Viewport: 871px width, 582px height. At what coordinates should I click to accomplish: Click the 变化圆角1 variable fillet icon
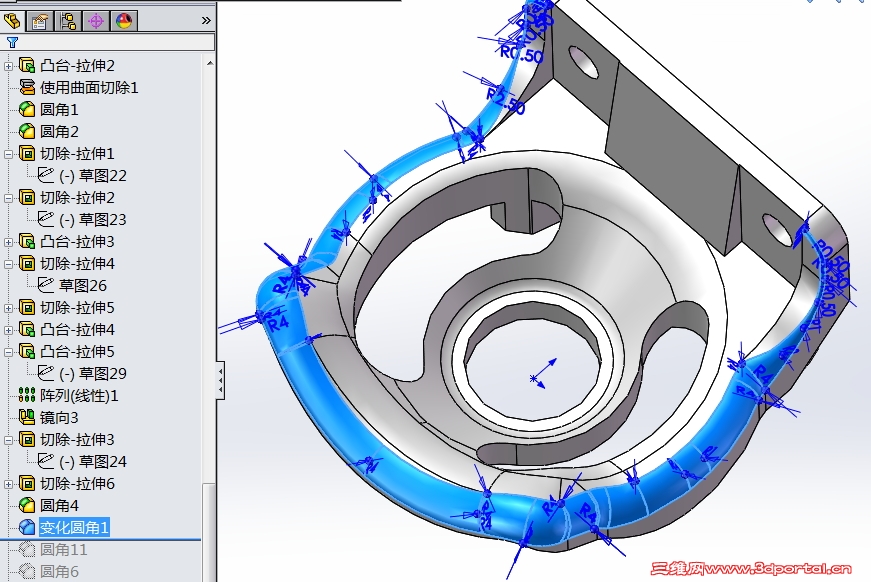point(27,526)
